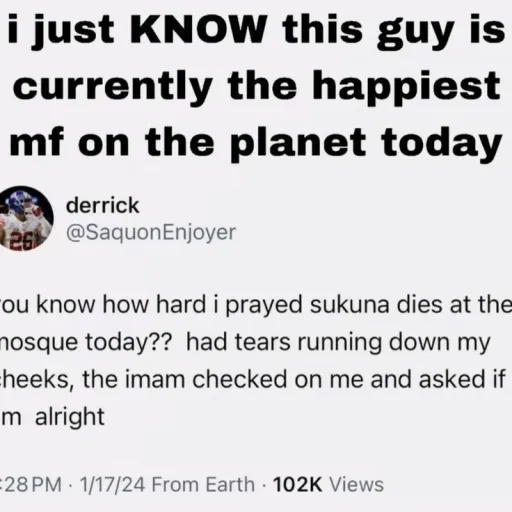
Task: Open the 102K view count number
Action: (298, 484)
